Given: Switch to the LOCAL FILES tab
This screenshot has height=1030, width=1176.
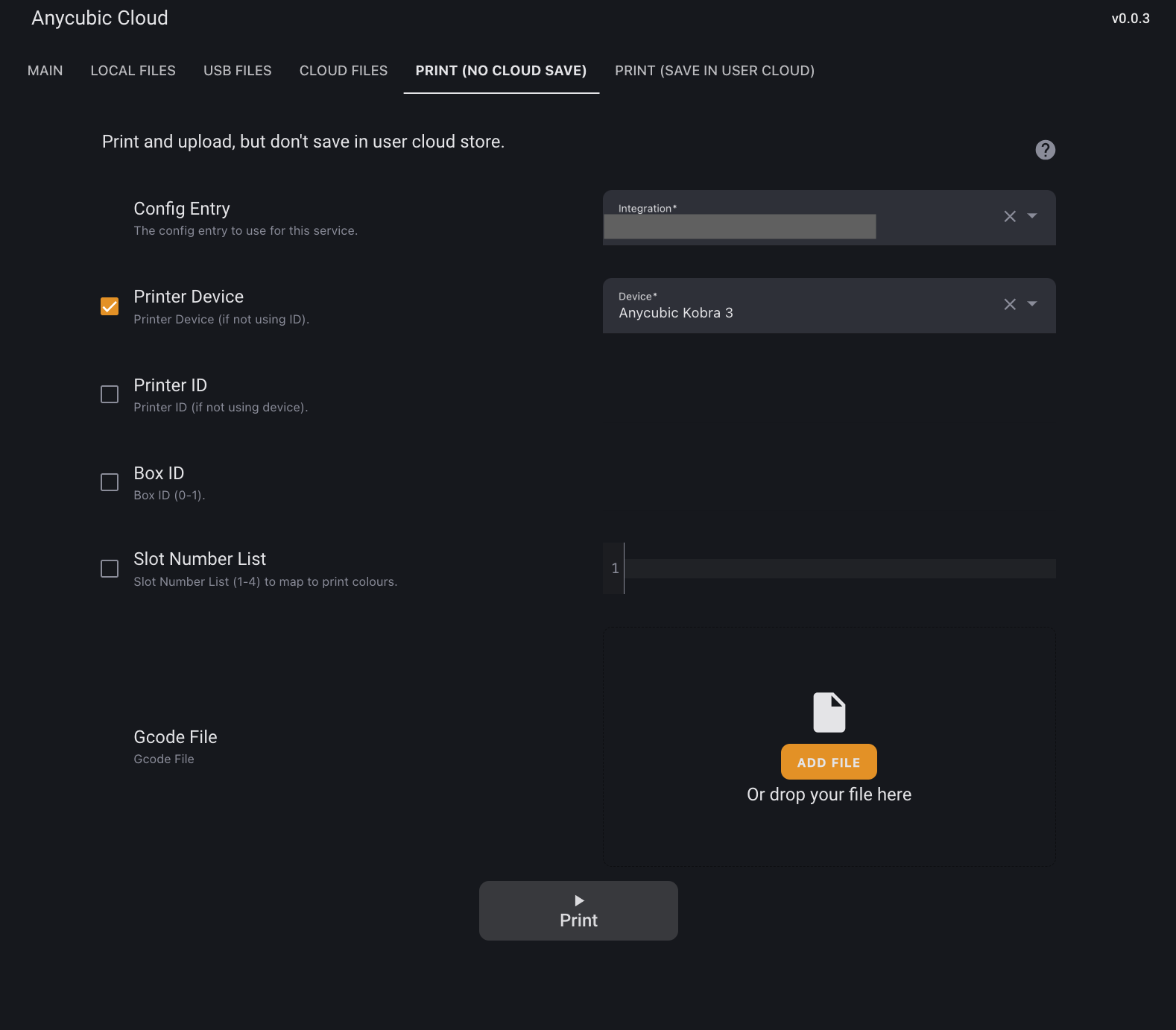Looking at the screenshot, I should click(x=133, y=71).
